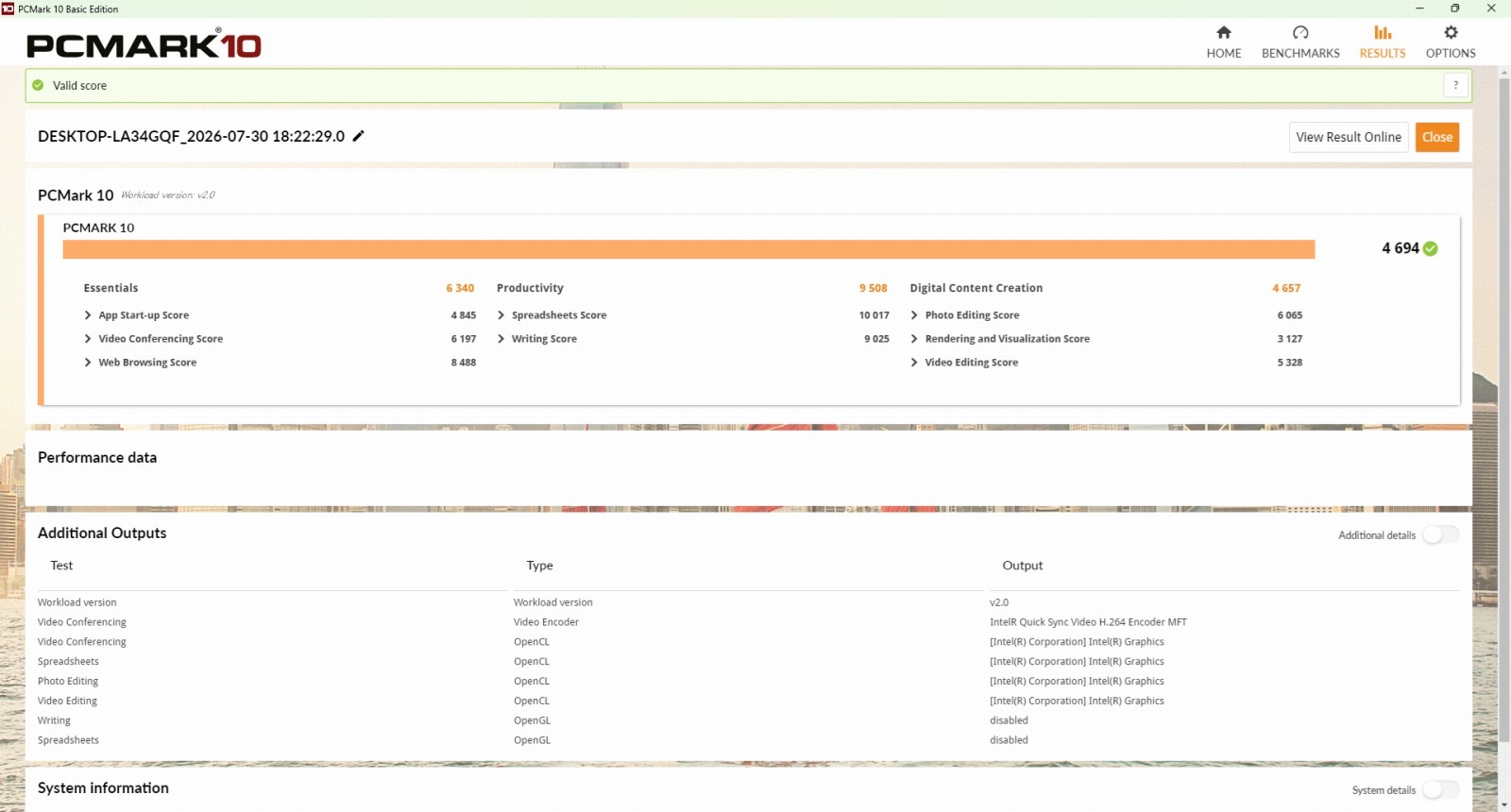Restore down the PCMark 10 window
This screenshot has width=1511, height=812.
tap(1455, 8)
